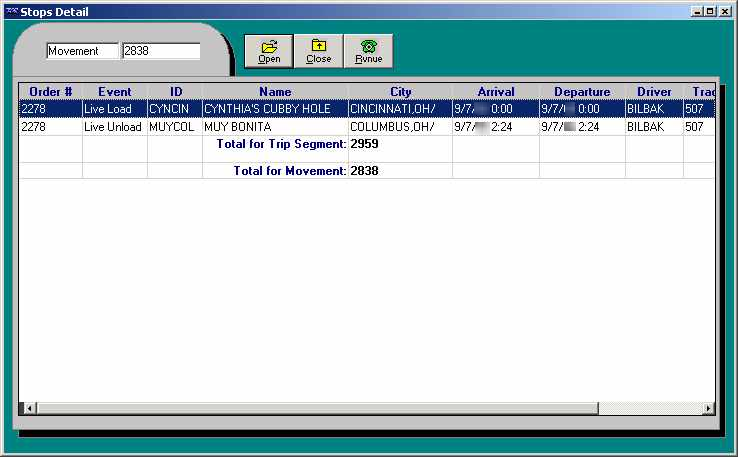Click the horizontal scrollbar right arrow

[708, 408]
